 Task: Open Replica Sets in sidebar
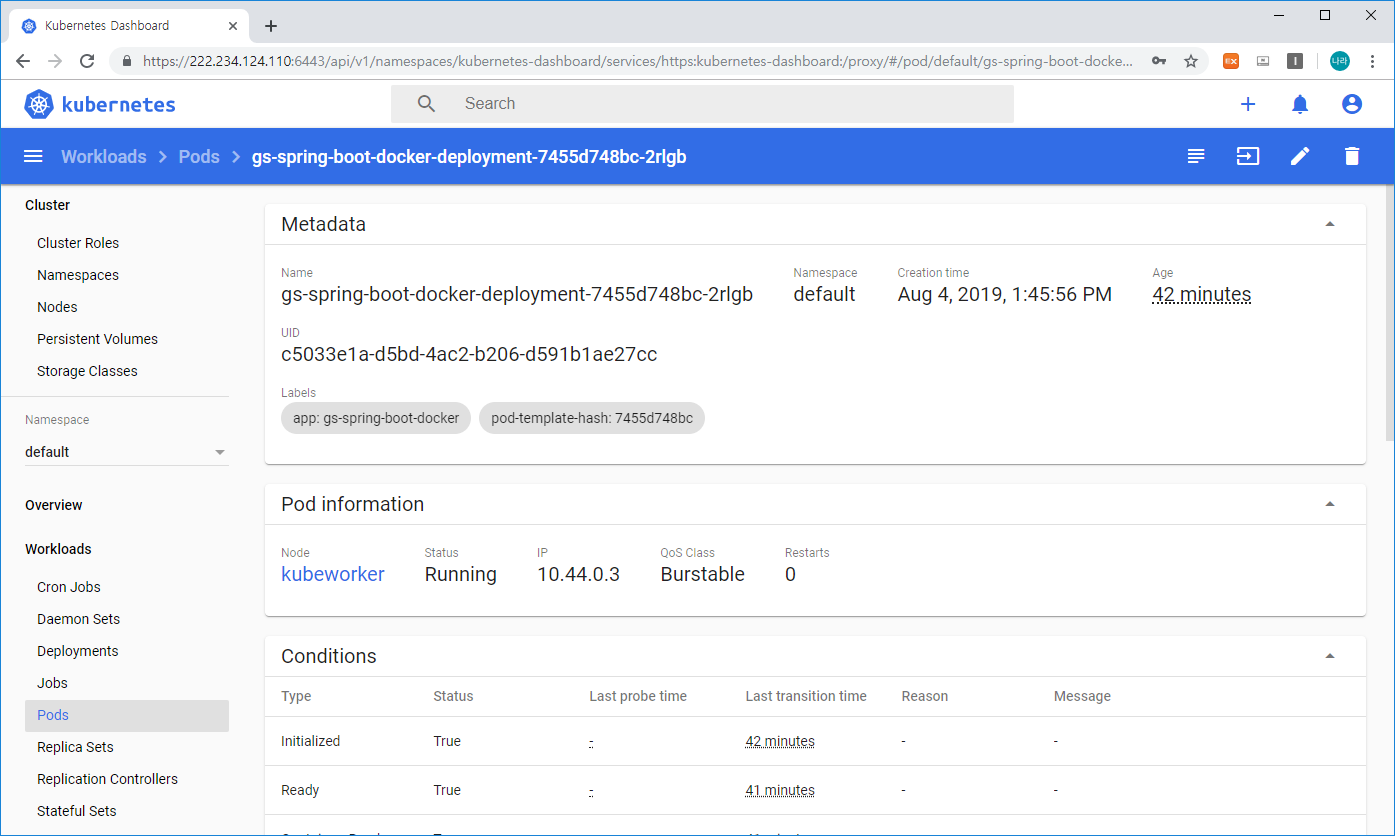[75, 747]
